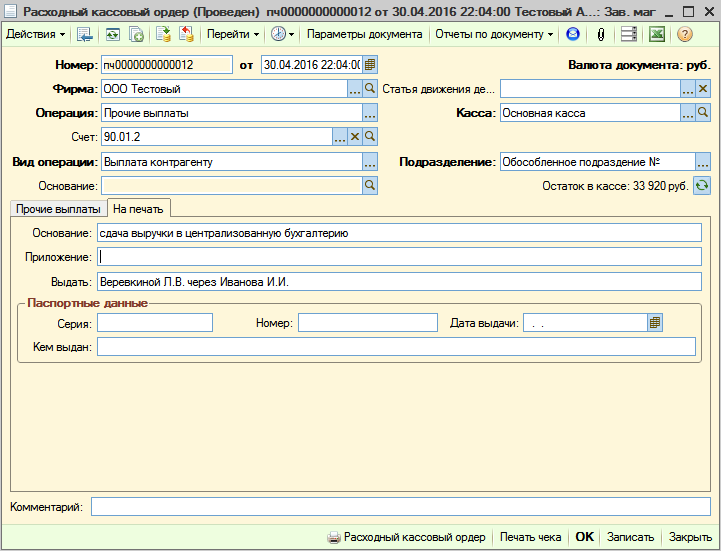Click the Кем выдан field
721x551 pixels.
click(396, 346)
